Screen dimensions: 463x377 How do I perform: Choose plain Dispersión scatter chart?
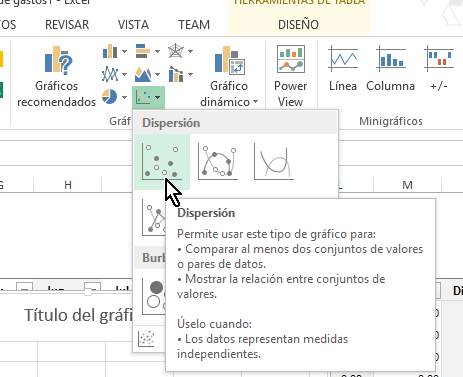point(162,162)
